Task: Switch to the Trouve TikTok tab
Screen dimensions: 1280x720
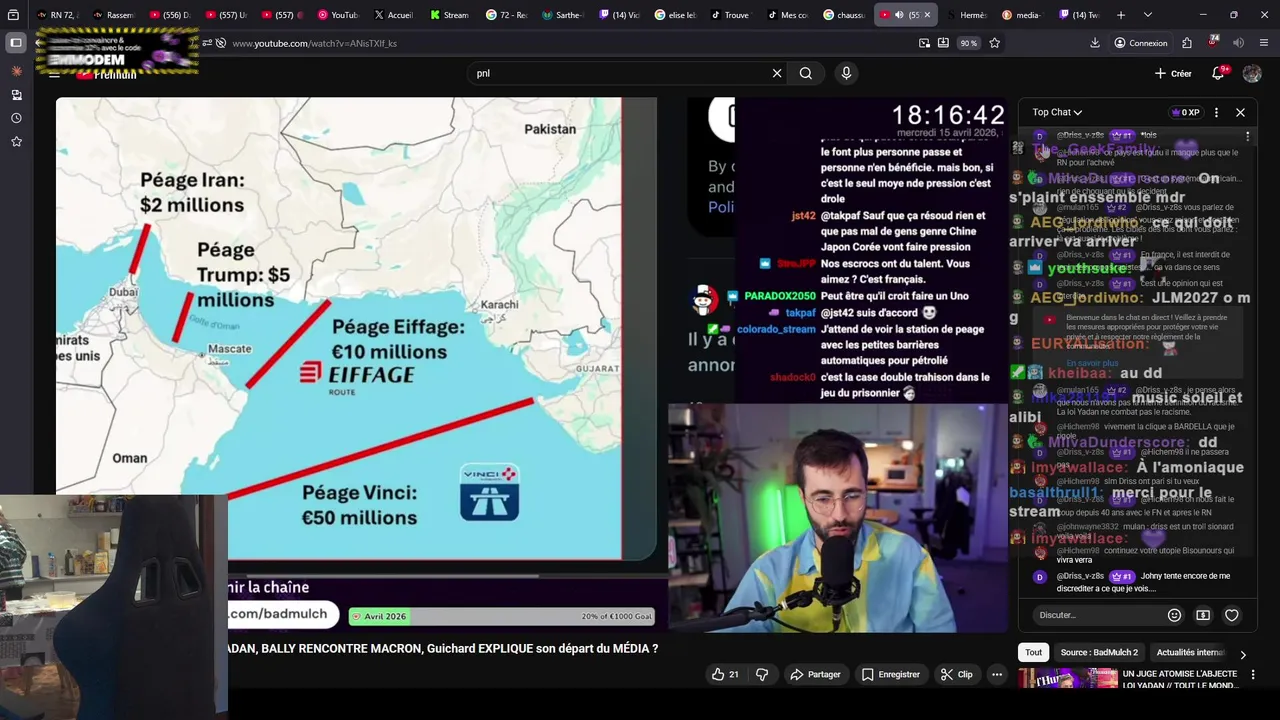Action: (x=730, y=15)
